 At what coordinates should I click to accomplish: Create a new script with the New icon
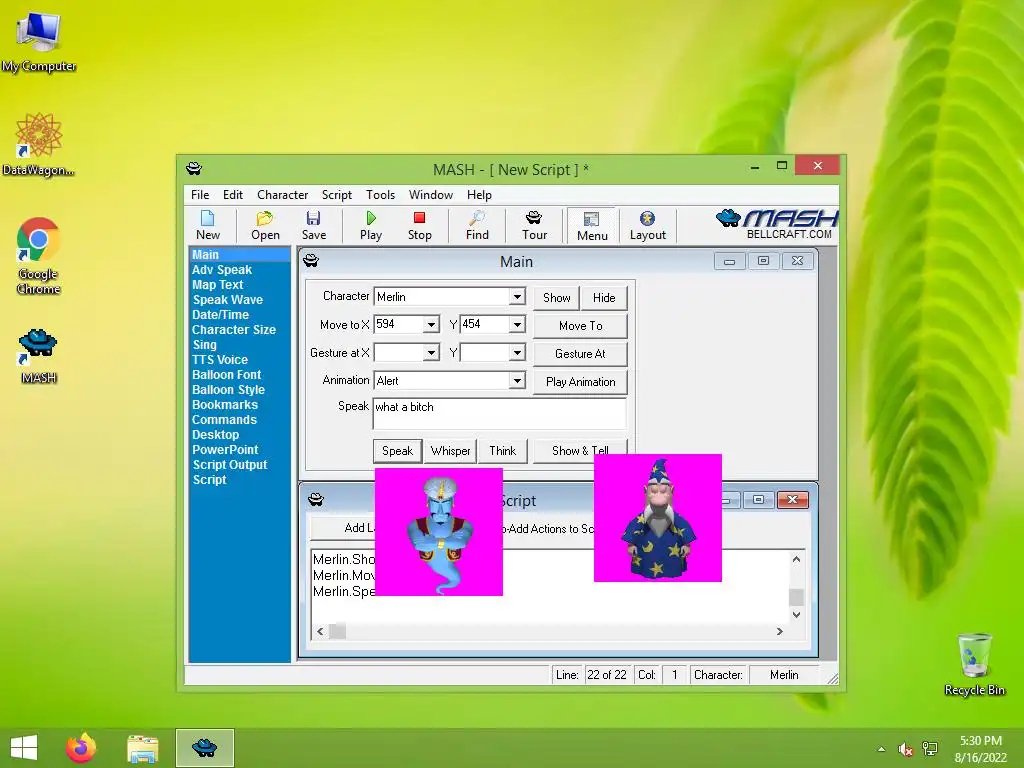pos(208,225)
